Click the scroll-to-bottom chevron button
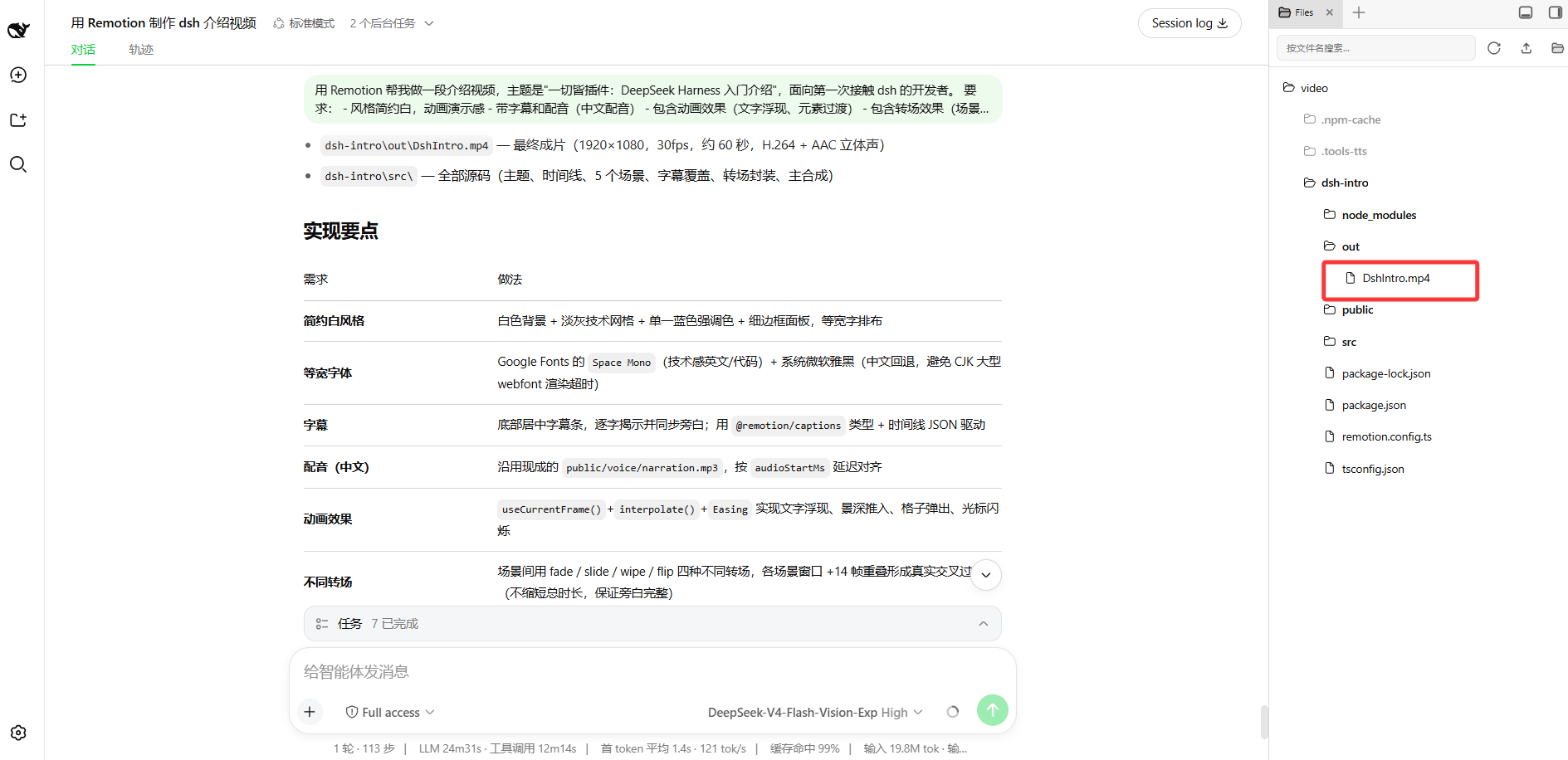 (x=986, y=575)
